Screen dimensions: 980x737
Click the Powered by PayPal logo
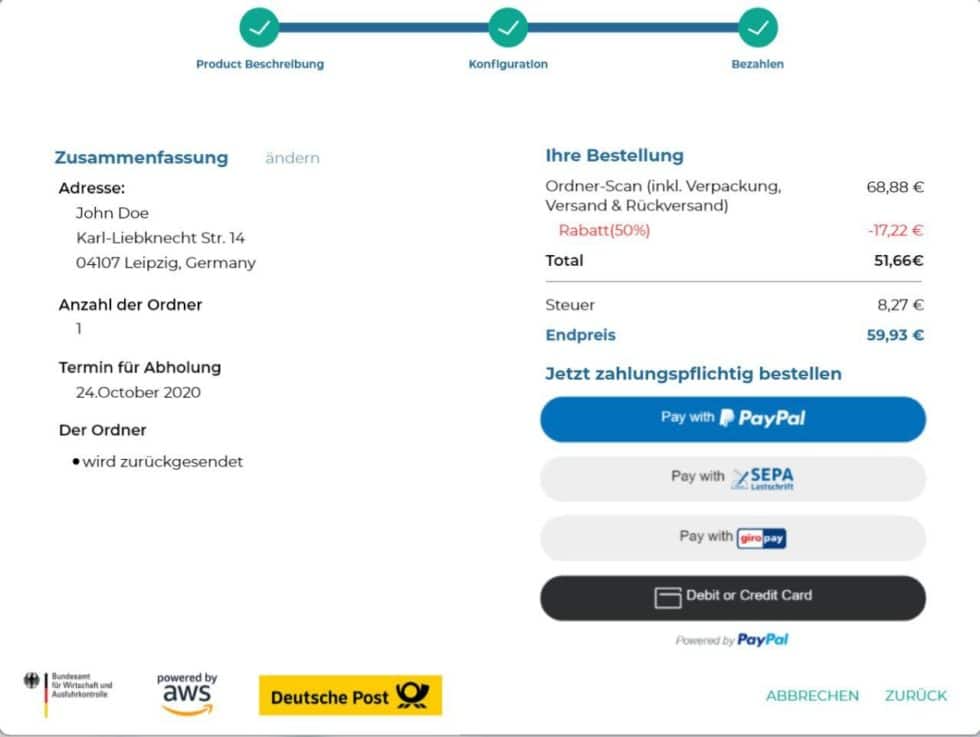(732, 640)
